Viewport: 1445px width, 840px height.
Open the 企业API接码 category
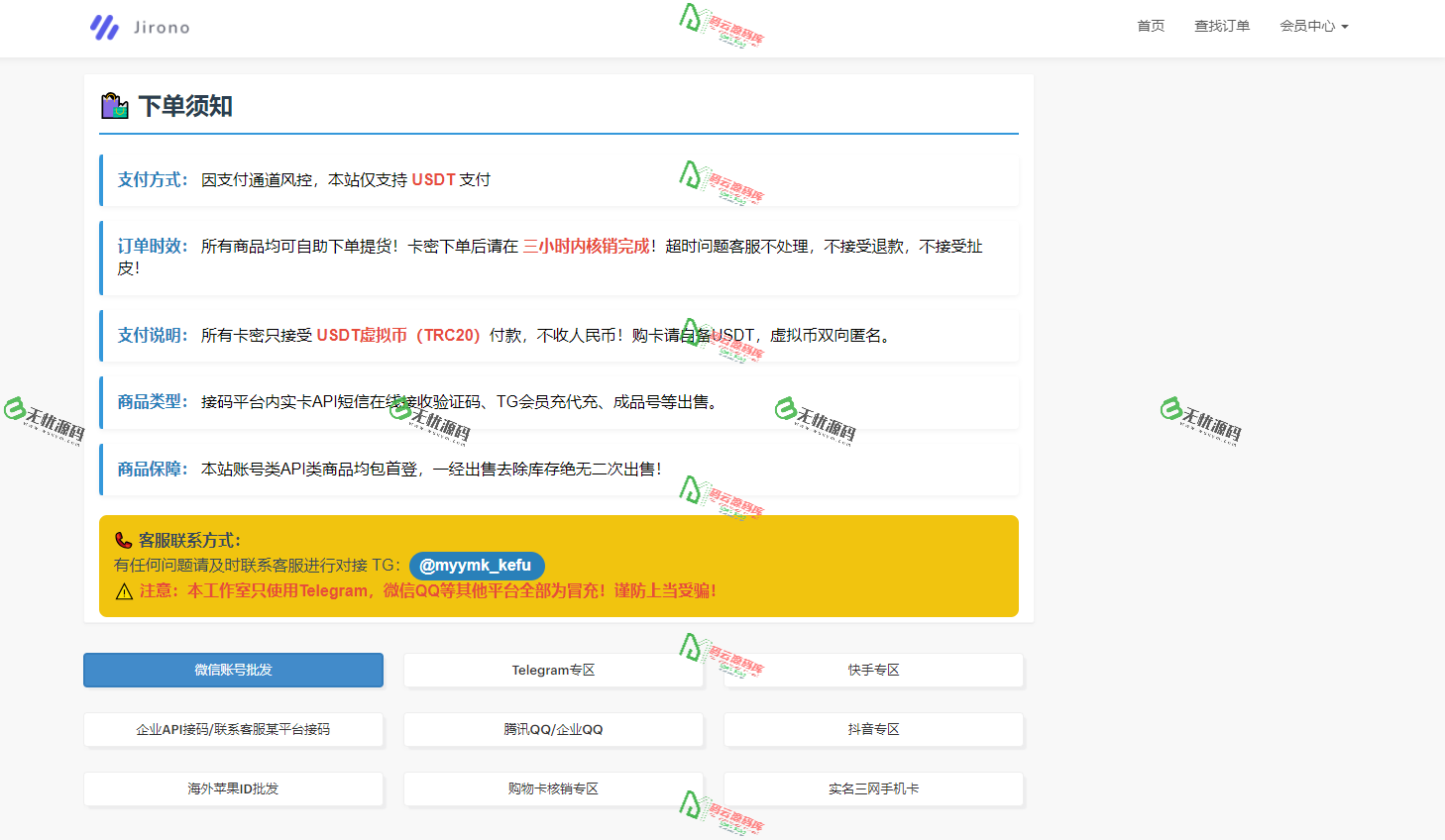click(233, 729)
